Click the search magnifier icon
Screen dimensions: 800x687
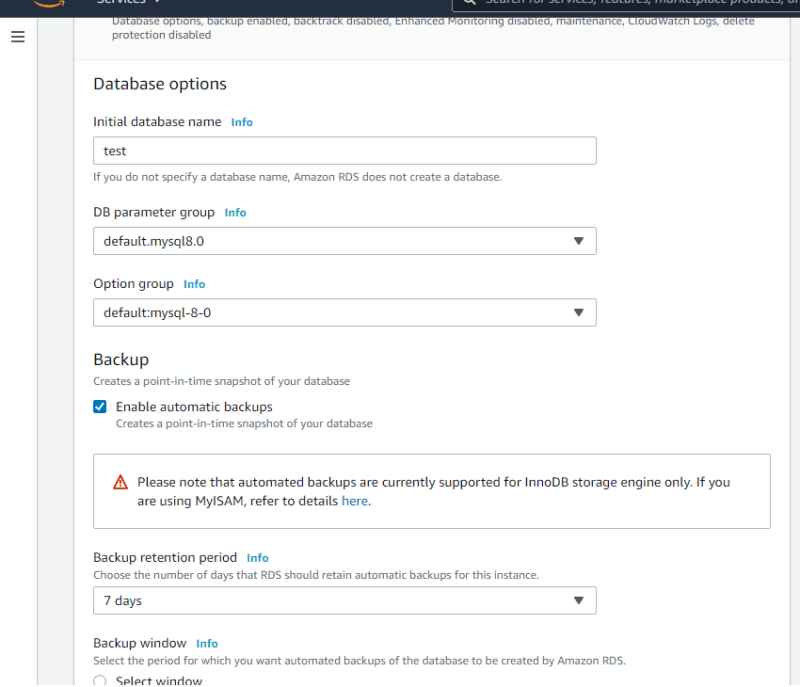tap(470, 2)
